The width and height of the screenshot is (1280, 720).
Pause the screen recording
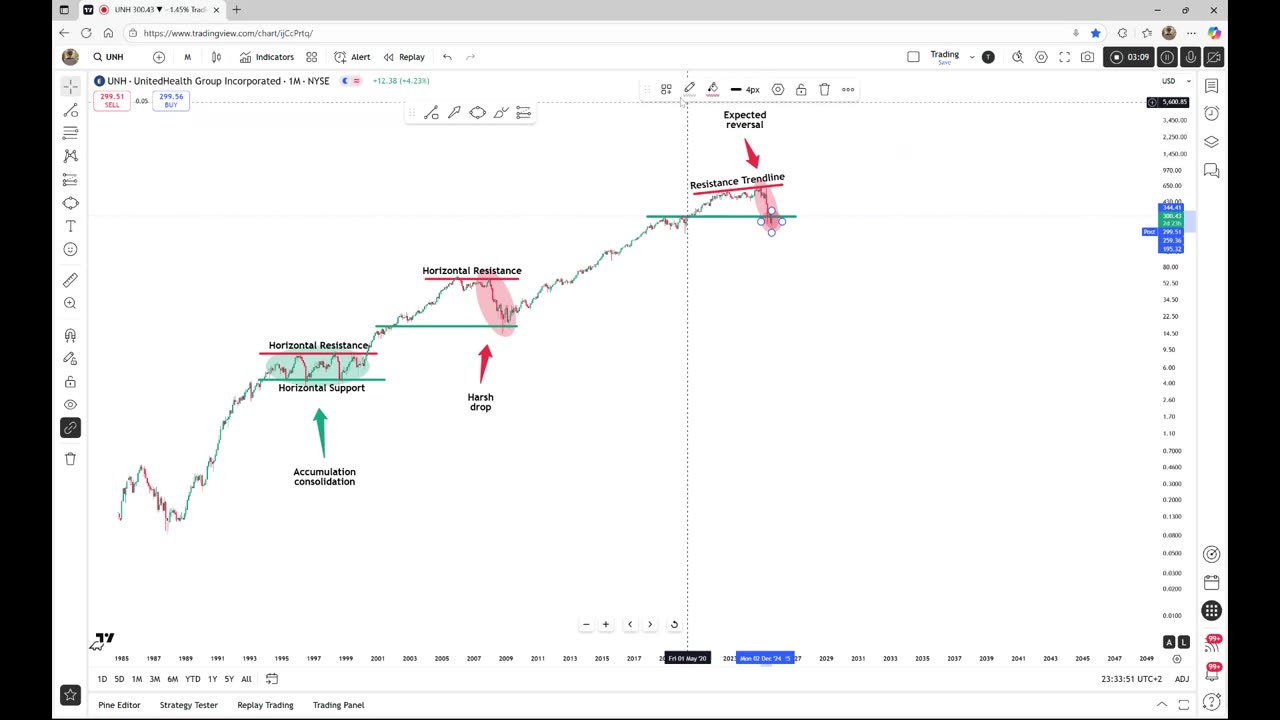click(1167, 57)
